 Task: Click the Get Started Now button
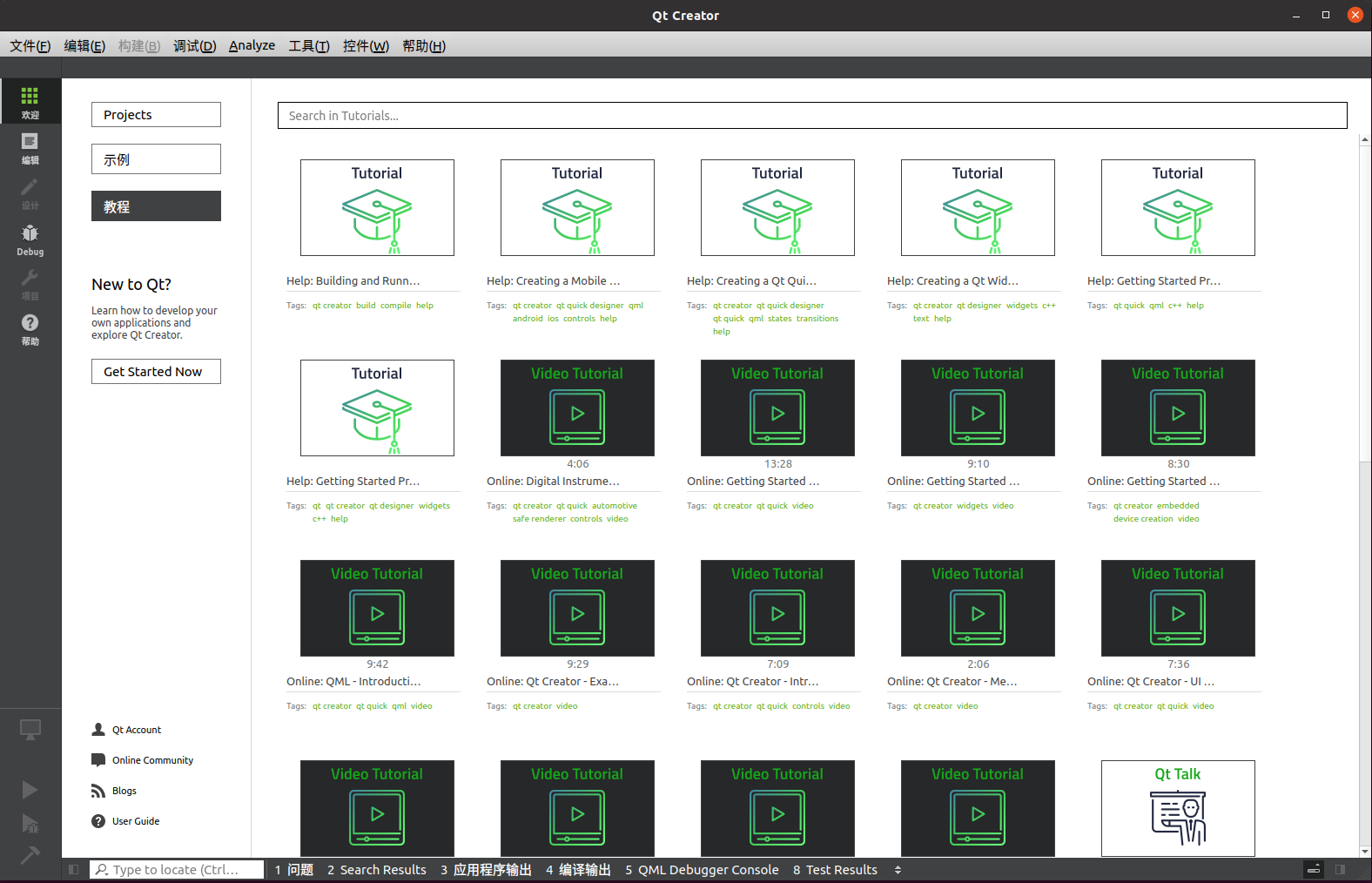click(x=156, y=372)
